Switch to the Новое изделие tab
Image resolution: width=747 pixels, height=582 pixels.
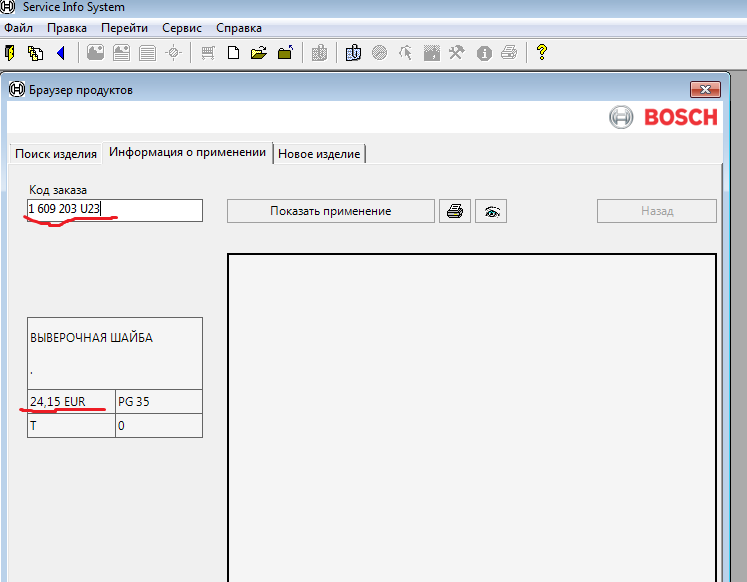(x=319, y=154)
